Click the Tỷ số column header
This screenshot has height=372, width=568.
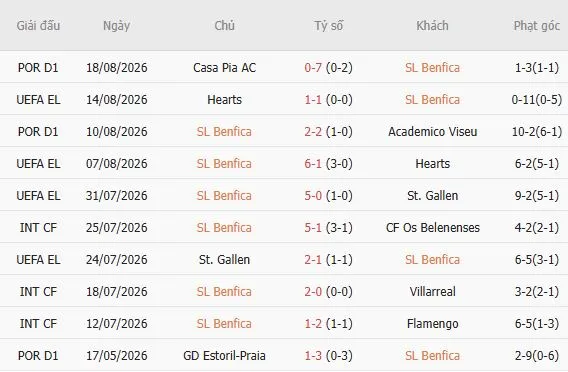coord(329,26)
